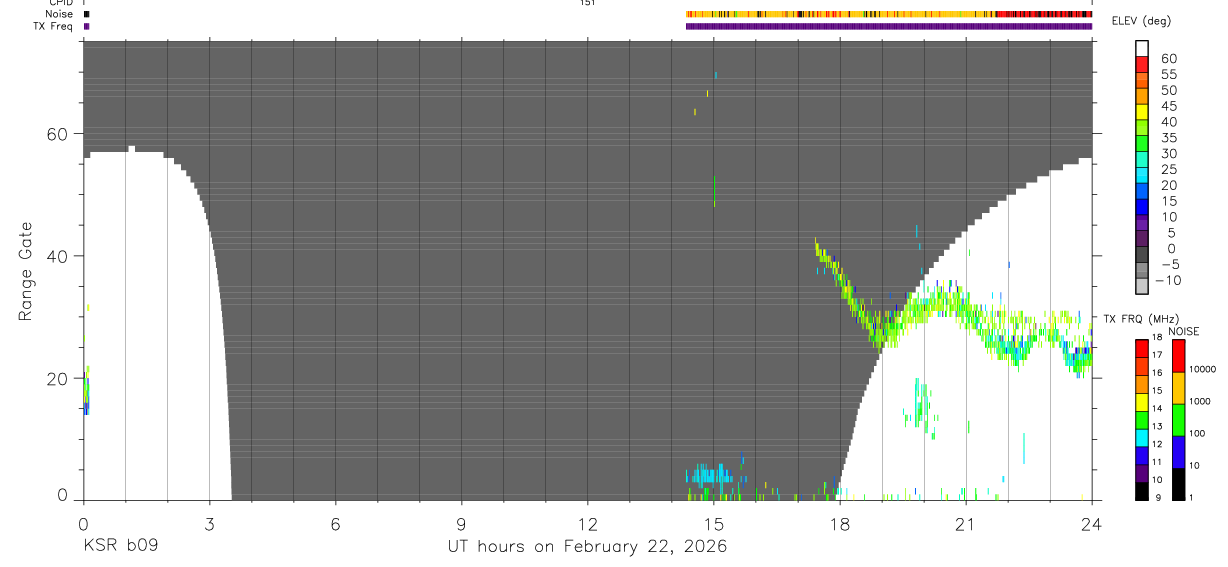1228x567 pixels.
Task: Click the yellow 40–45 segment of ELEV colorbar
Action: coord(1142,112)
